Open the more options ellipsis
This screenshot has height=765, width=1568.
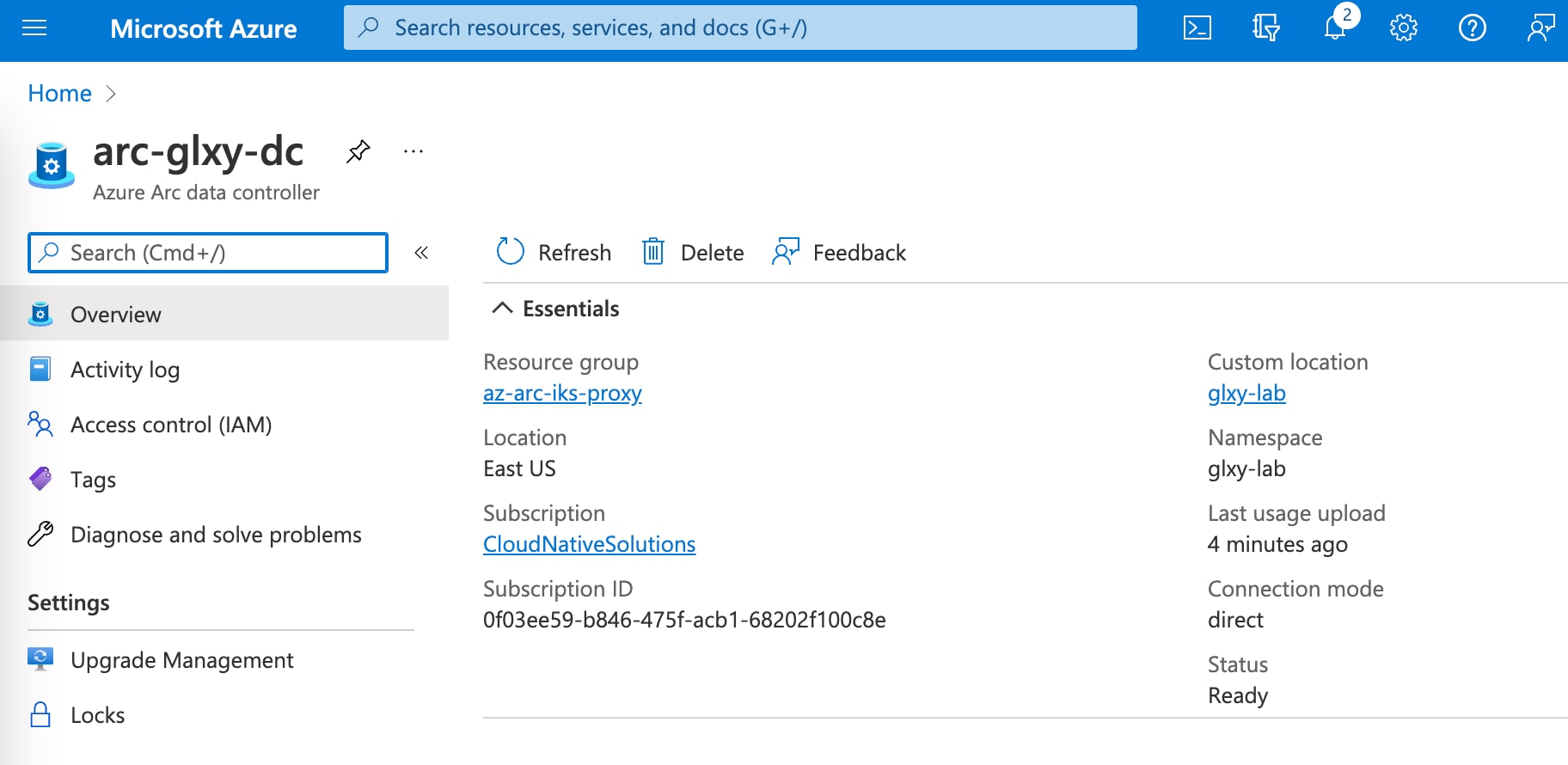coord(413,151)
